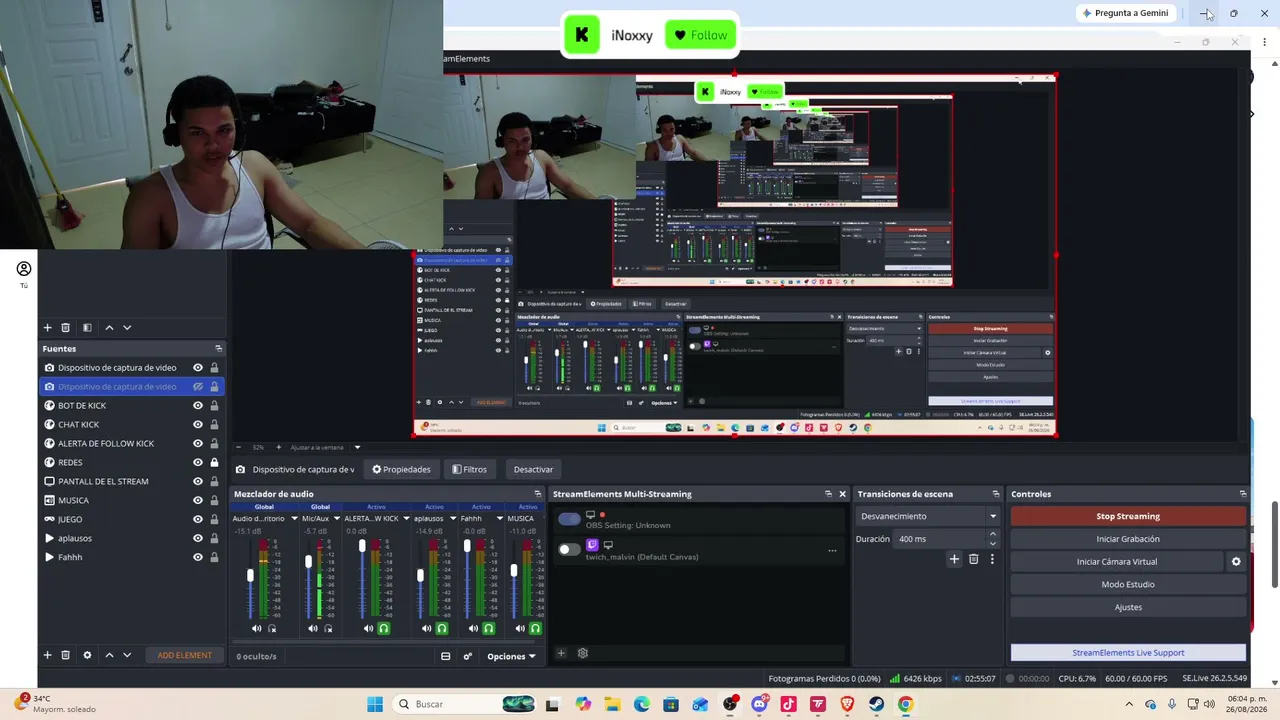Toggle monitoring headphones on the aplausos channel
The width and height of the screenshot is (1280, 720).
[x=441, y=628]
